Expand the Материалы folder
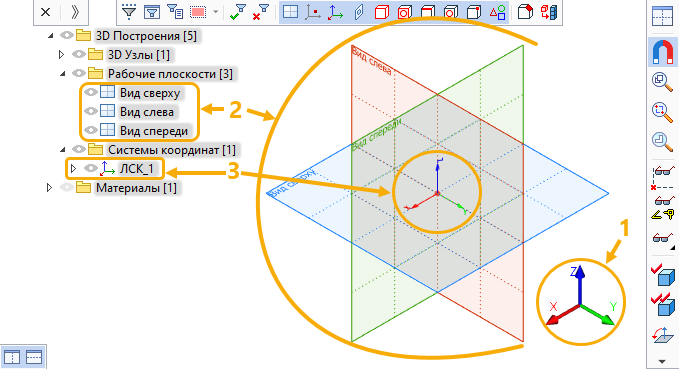The height and width of the screenshot is (369, 679). click(49, 188)
